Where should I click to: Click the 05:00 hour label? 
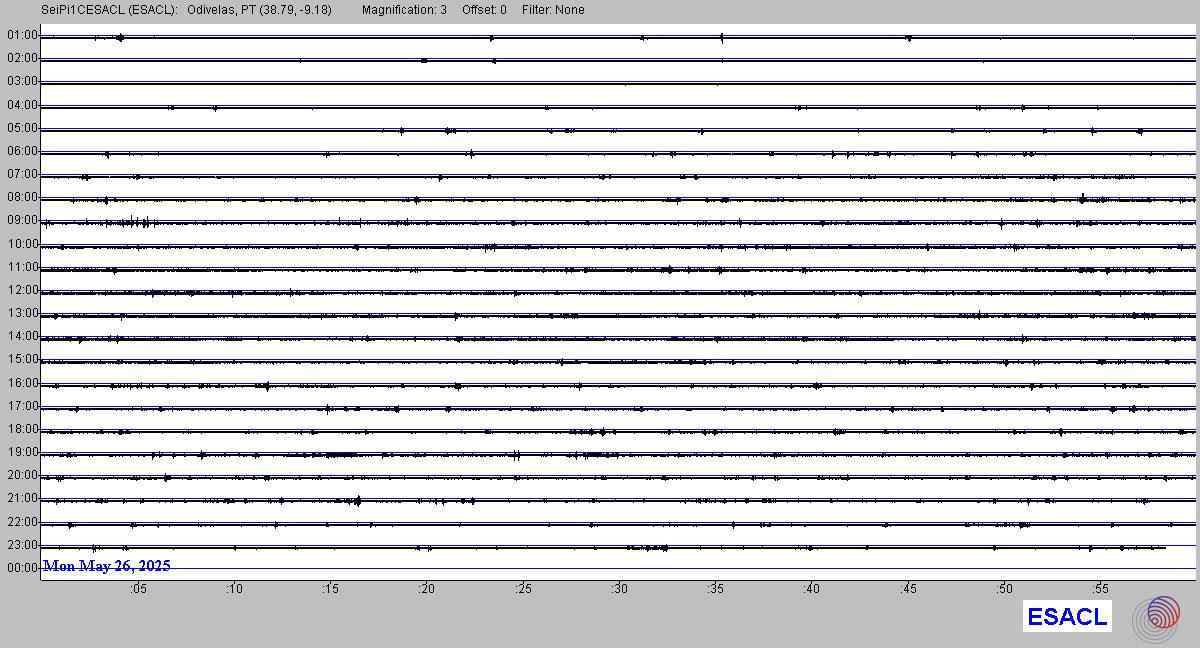click(x=22, y=128)
